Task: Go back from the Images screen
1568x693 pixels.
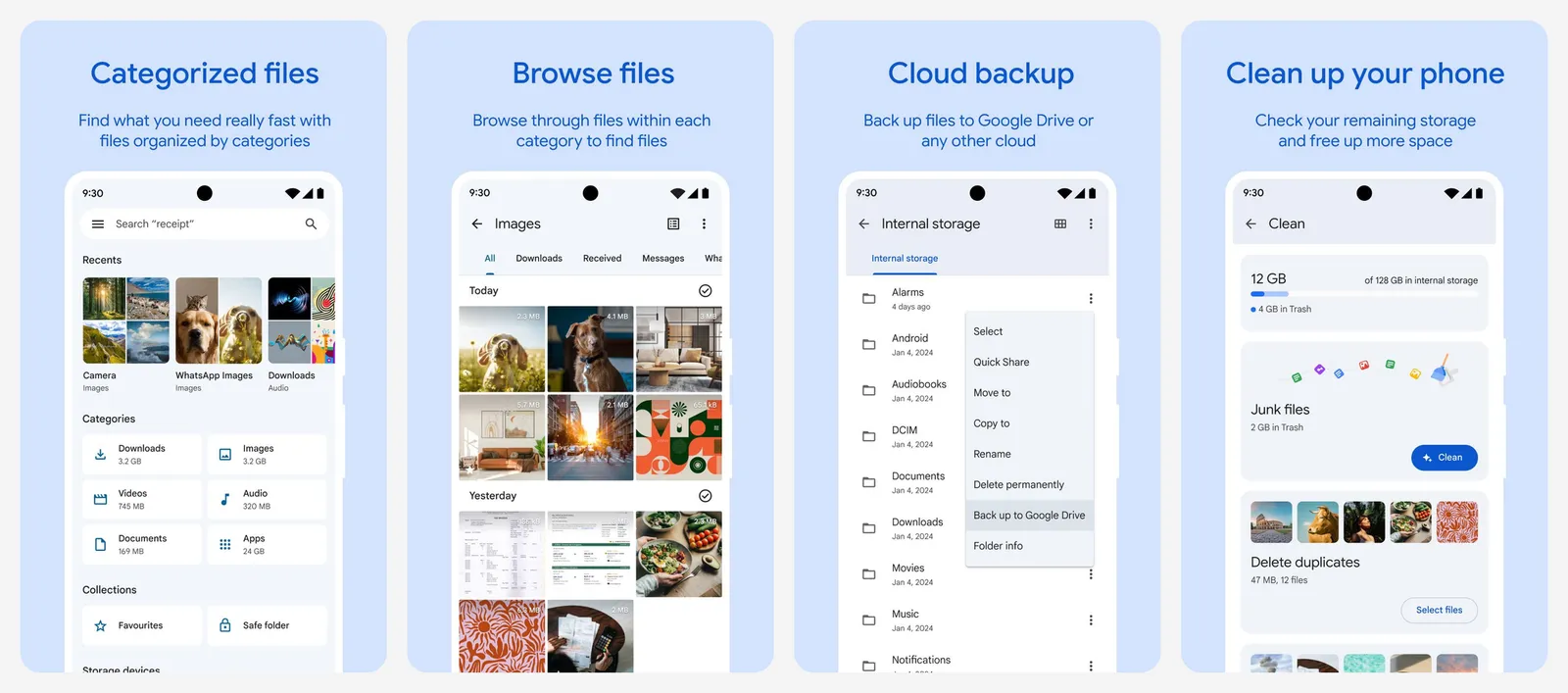Action: (477, 223)
